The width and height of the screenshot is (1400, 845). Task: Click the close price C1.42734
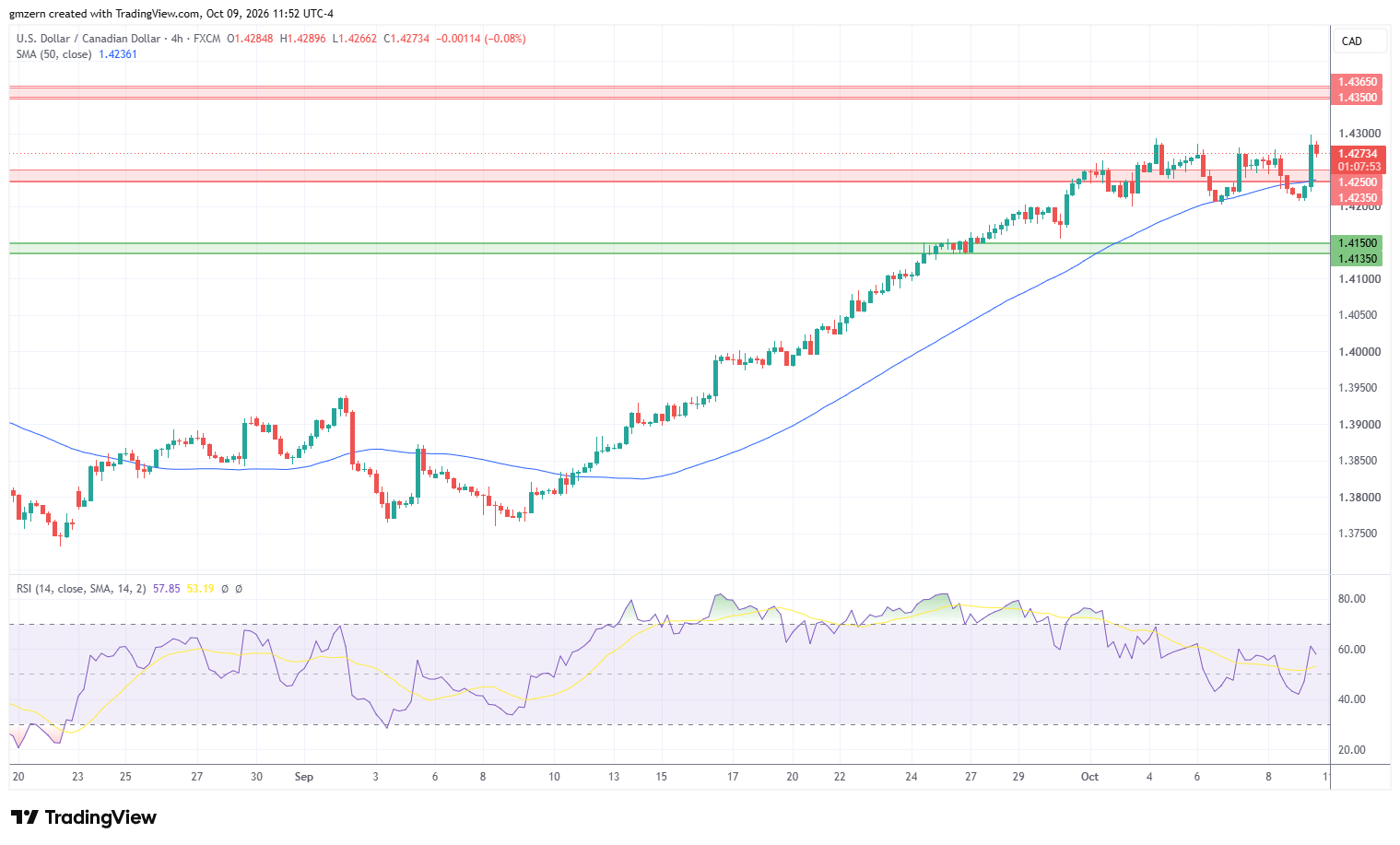pos(407,39)
